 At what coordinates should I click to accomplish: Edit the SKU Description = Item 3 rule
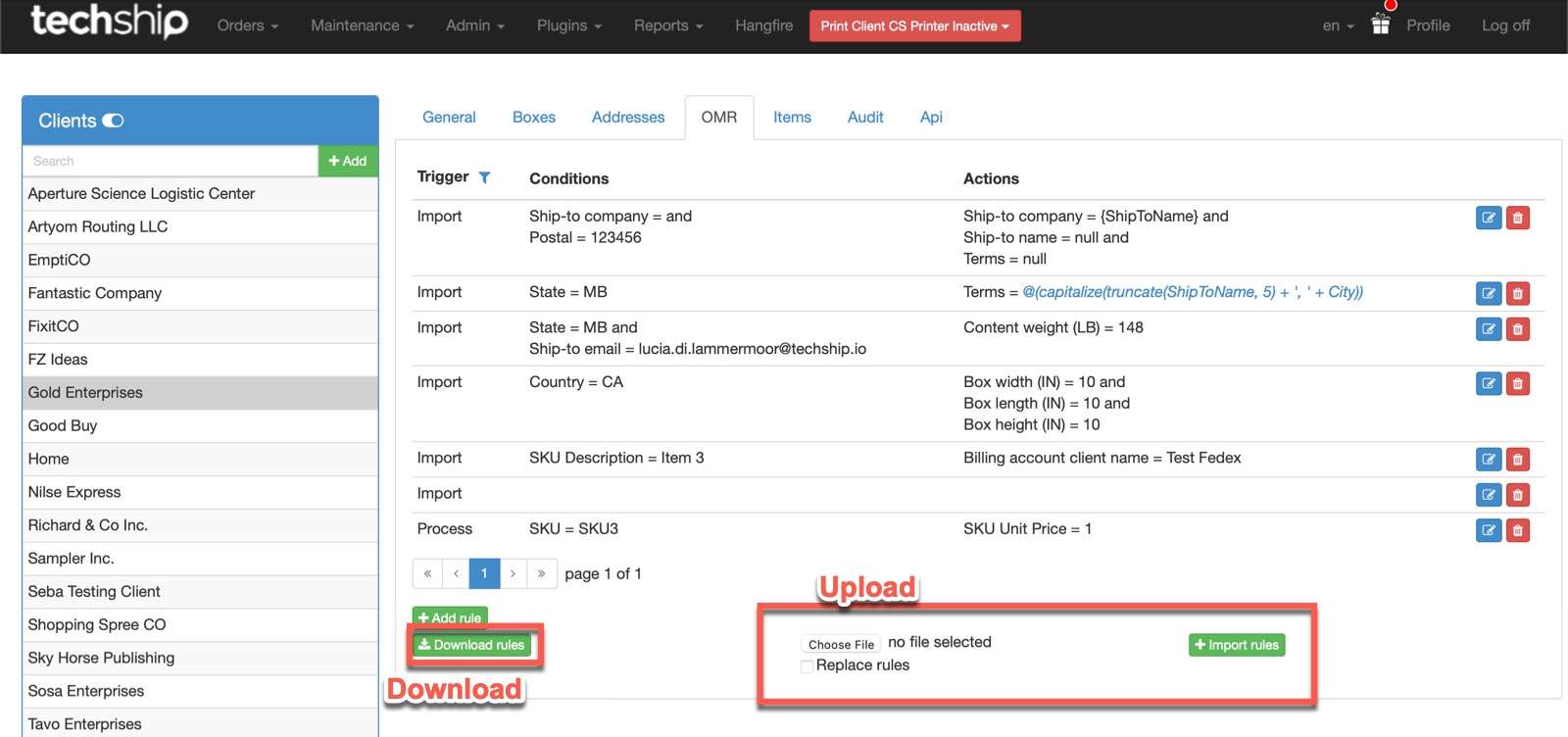click(1488, 459)
